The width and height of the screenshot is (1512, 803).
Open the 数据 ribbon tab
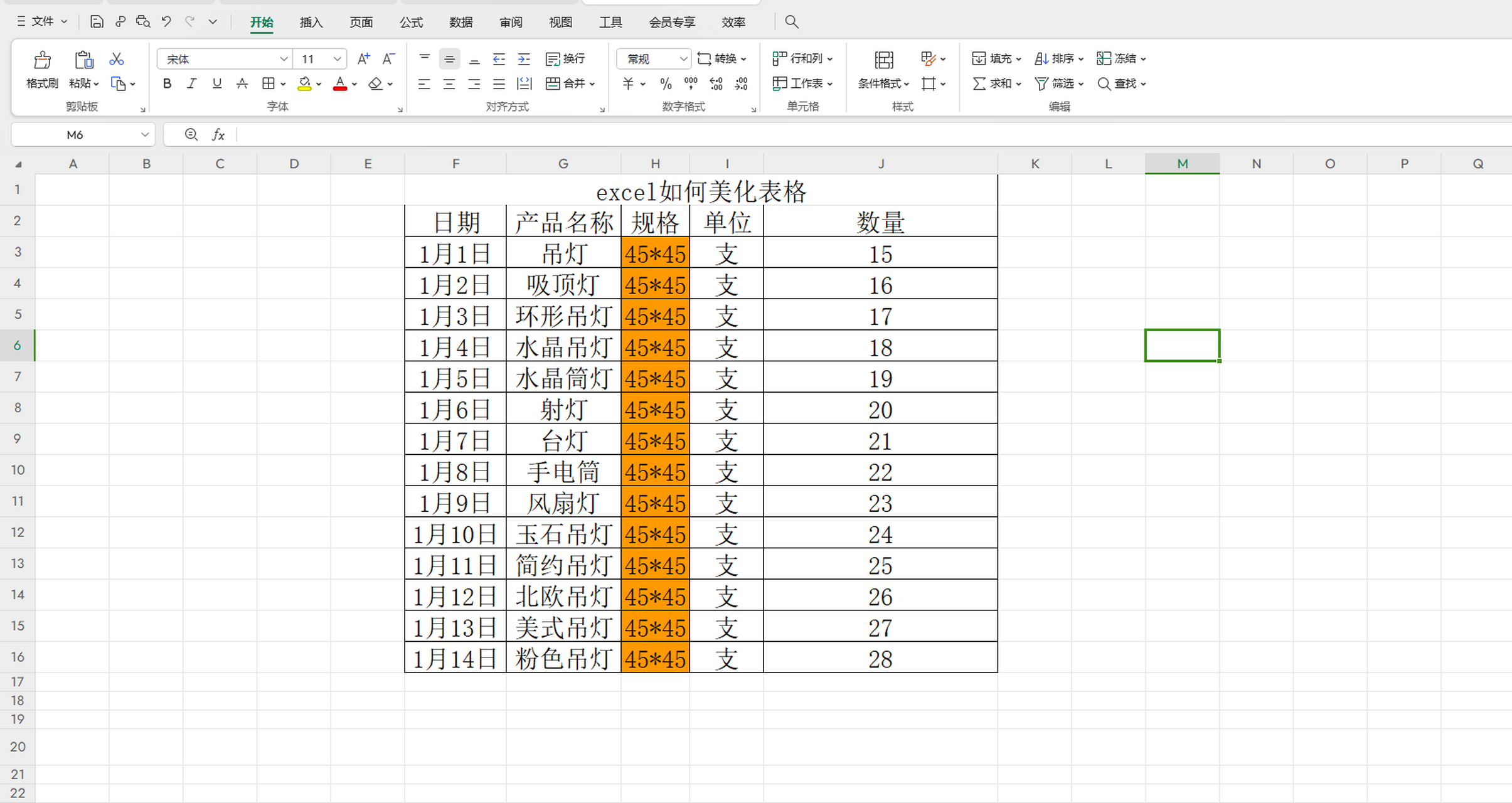click(461, 23)
